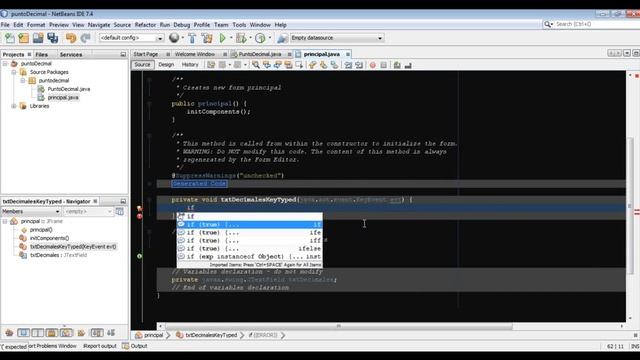Open the Navigate menu
Image resolution: width=640 pixels, height=360 pixels.
(x=99, y=25)
